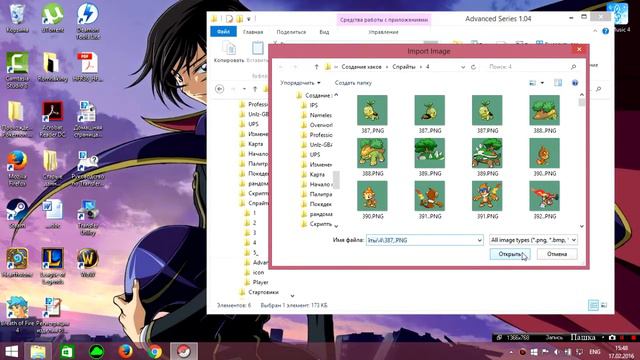This screenshot has height=360, width=640.
Task: Switch to the Главная ribbon tab
Action: (253, 32)
